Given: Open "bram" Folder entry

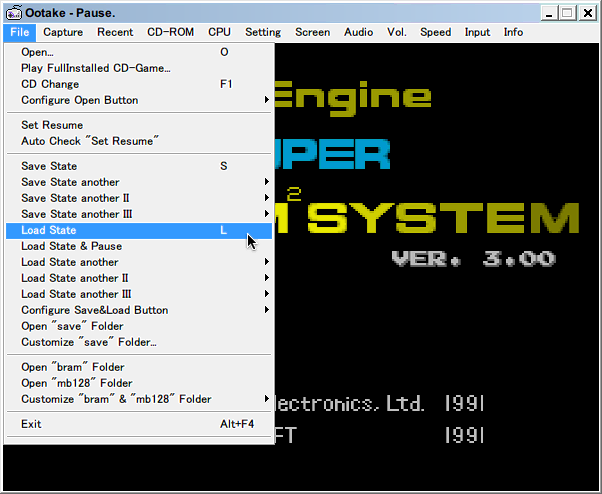Looking at the screenshot, I should (139, 367).
